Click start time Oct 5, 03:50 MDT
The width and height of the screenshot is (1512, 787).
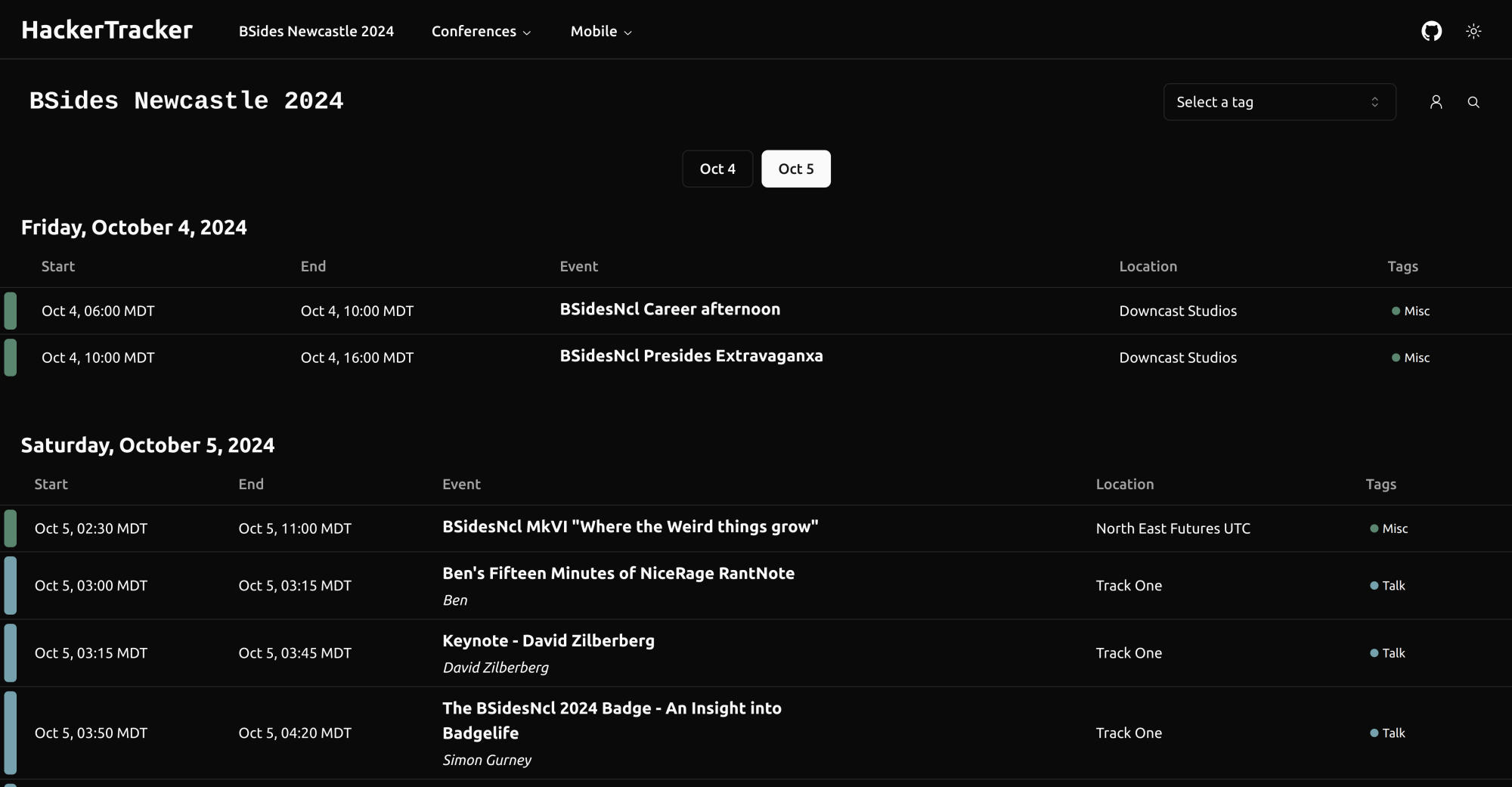[91, 733]
